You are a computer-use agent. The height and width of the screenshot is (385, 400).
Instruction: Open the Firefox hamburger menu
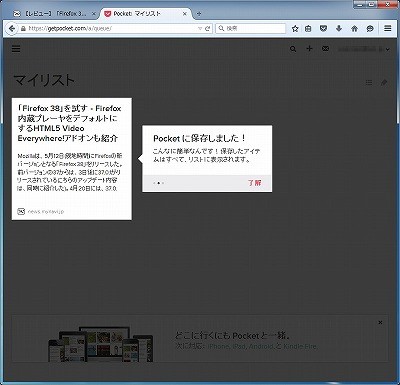388,28
